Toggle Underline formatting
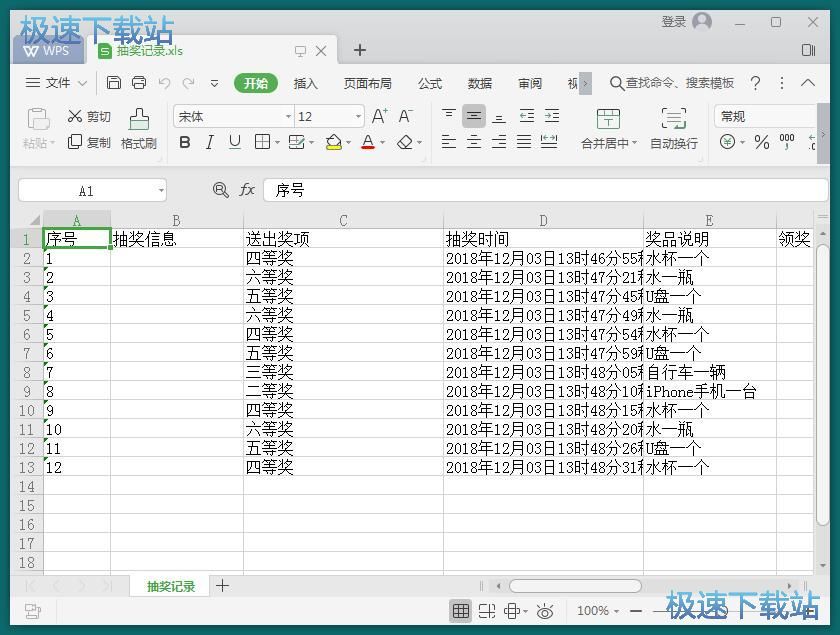Viewport: 840px width, 635px height. pyautogui.click(x=235, y=142)
